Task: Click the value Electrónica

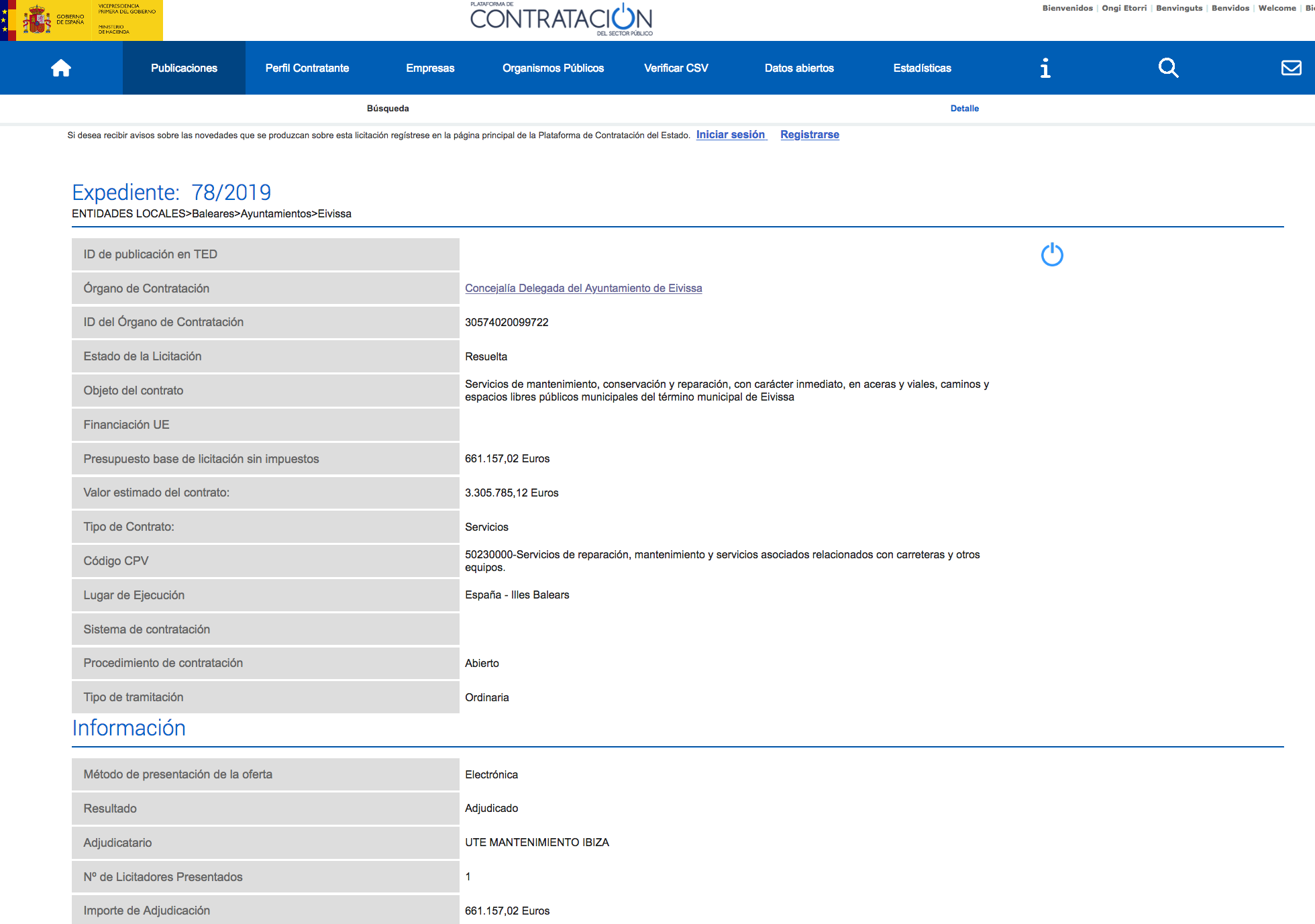Action: point(491,774)
